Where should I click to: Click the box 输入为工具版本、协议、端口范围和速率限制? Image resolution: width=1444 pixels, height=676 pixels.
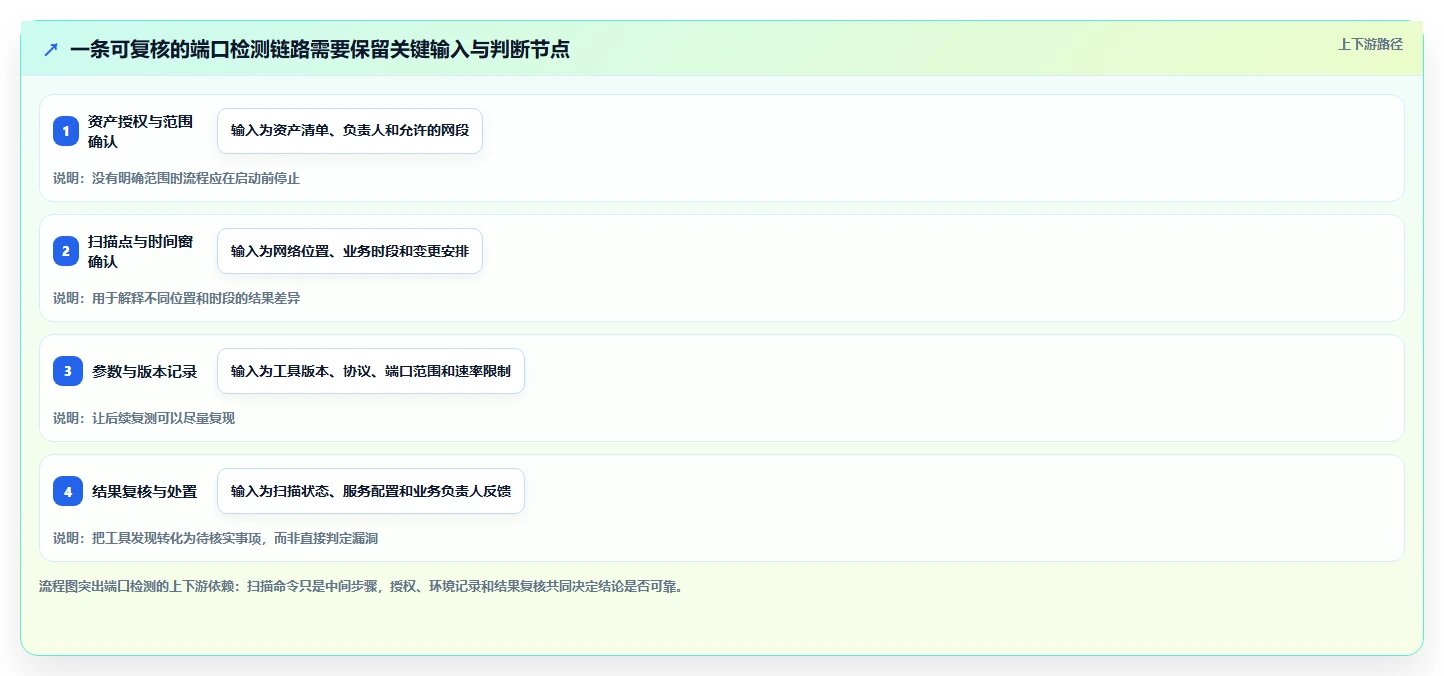(x=371, y=371)
